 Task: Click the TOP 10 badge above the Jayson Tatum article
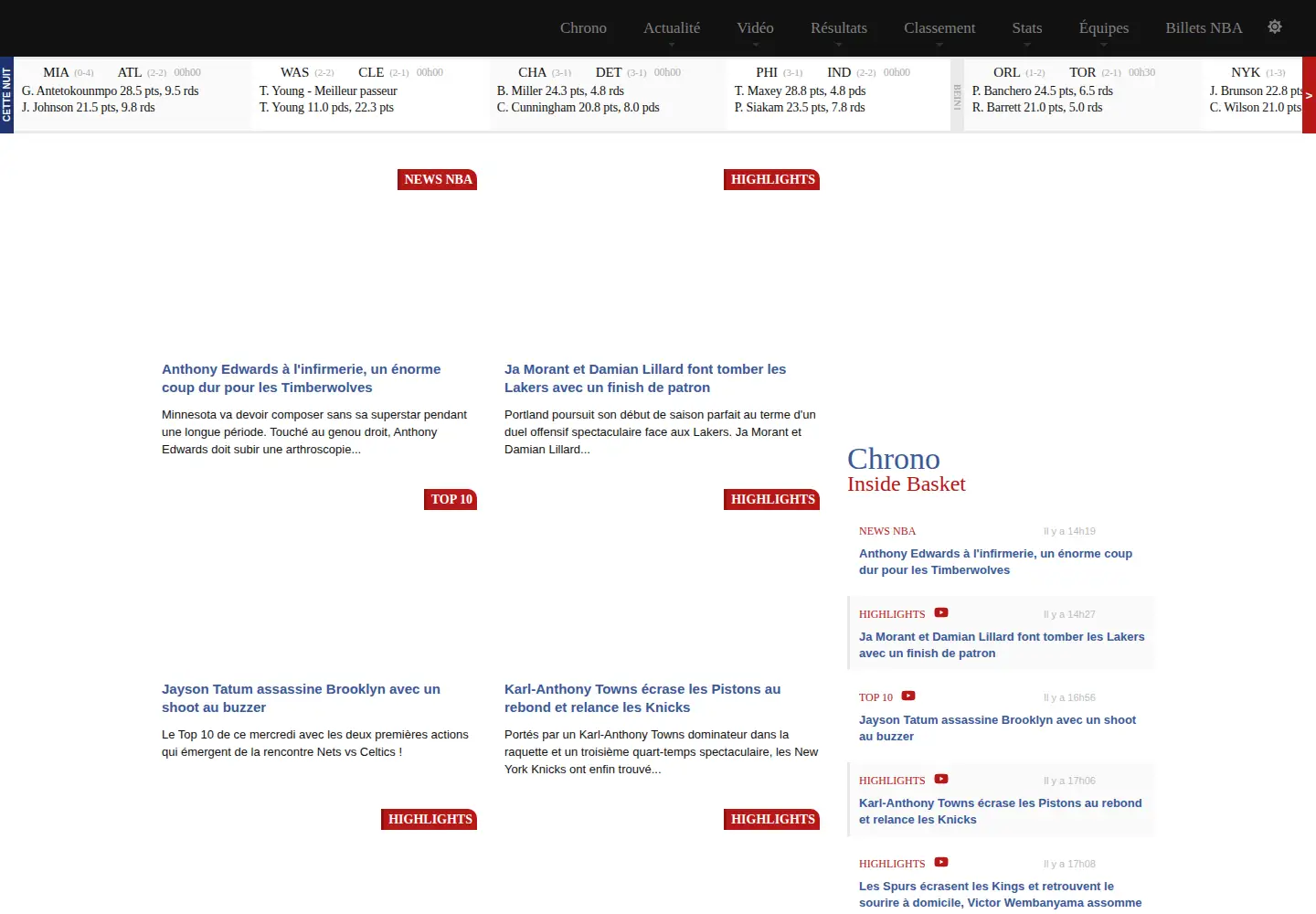click(x=451, y=499)
